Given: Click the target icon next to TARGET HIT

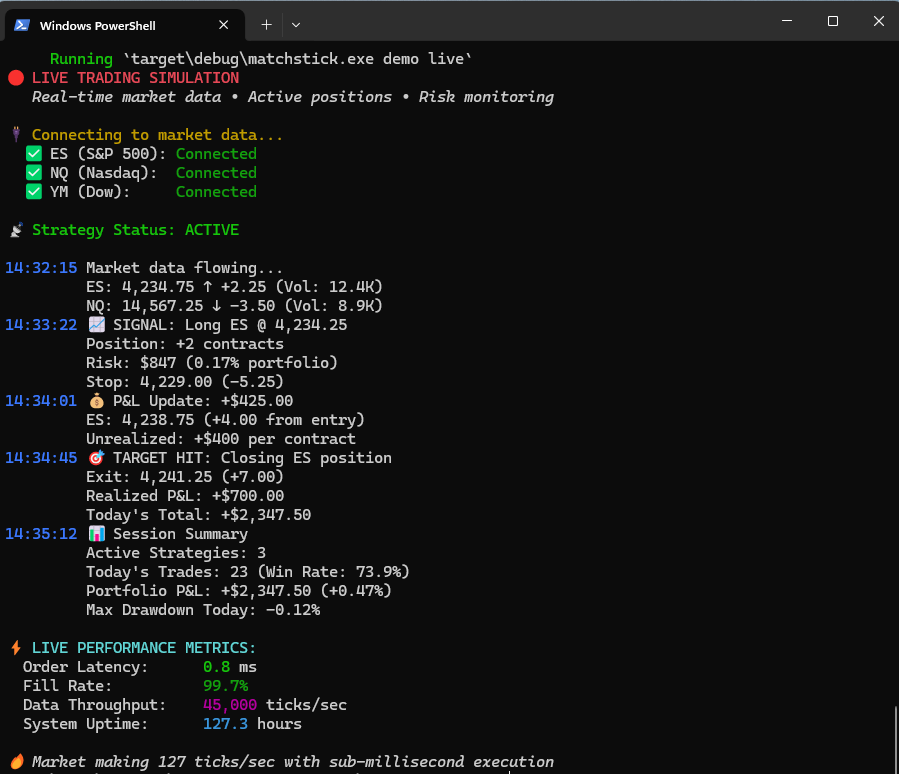Looking at the screenshot, I should pos(97,457).
